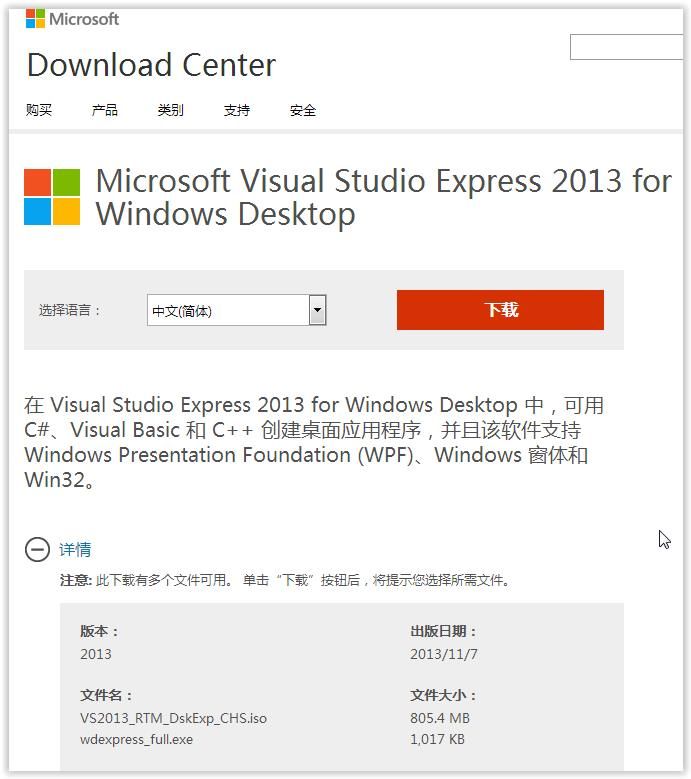691x779 pixels.
Task: Click the VS2013_RTM_DskExp_CHS.iso file name
Action: [x=173, y=718]
